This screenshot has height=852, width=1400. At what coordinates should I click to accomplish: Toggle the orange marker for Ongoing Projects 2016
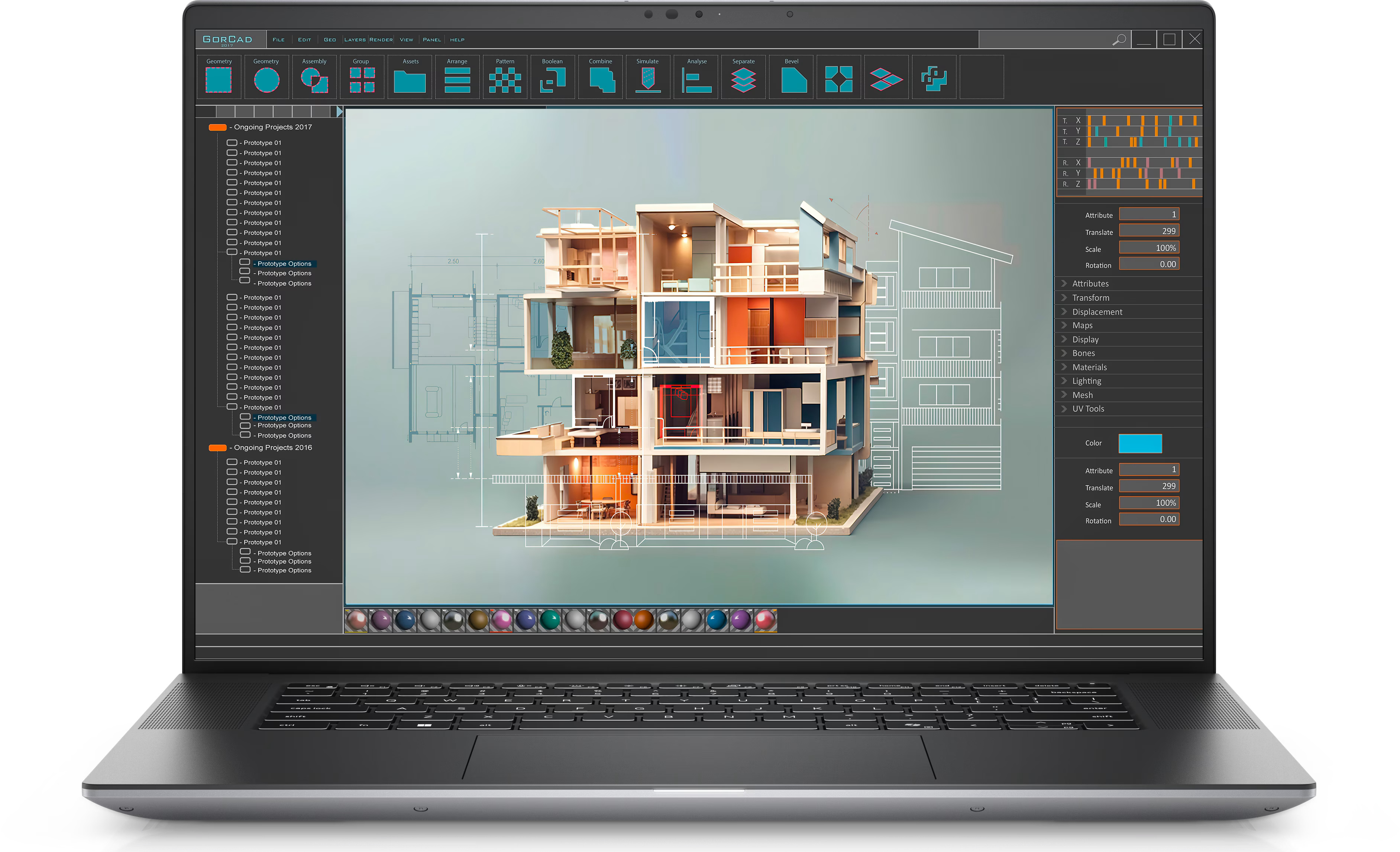218,448
